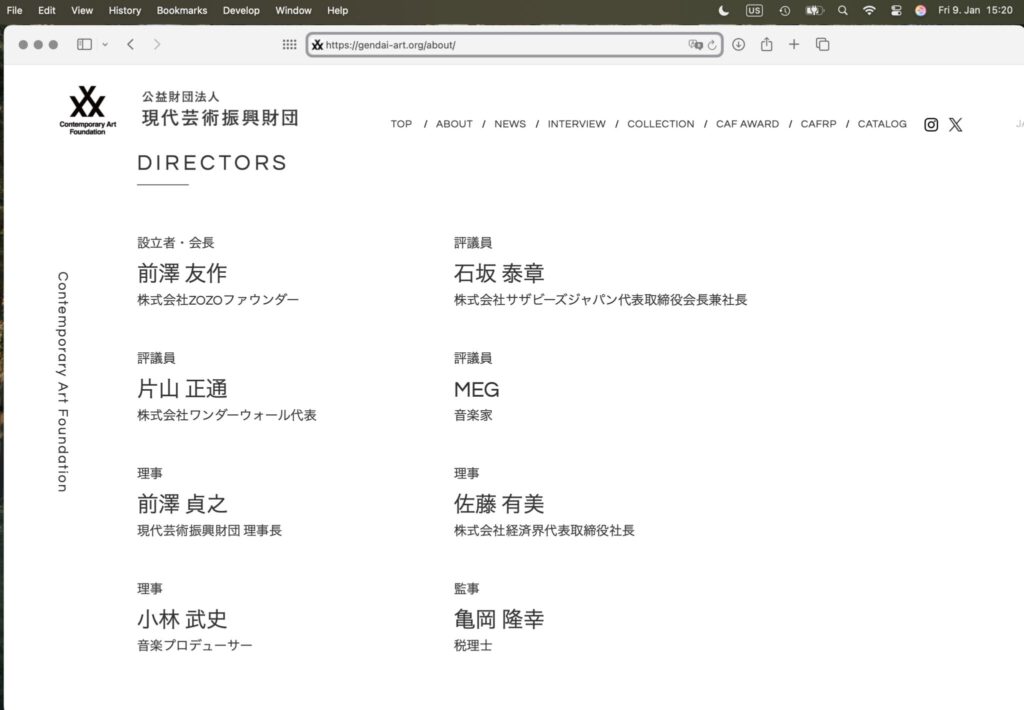This screenshot has height=710, width=1024.
Task: Click the translate icon in the address bar
Action: click(x=694, y=45)
